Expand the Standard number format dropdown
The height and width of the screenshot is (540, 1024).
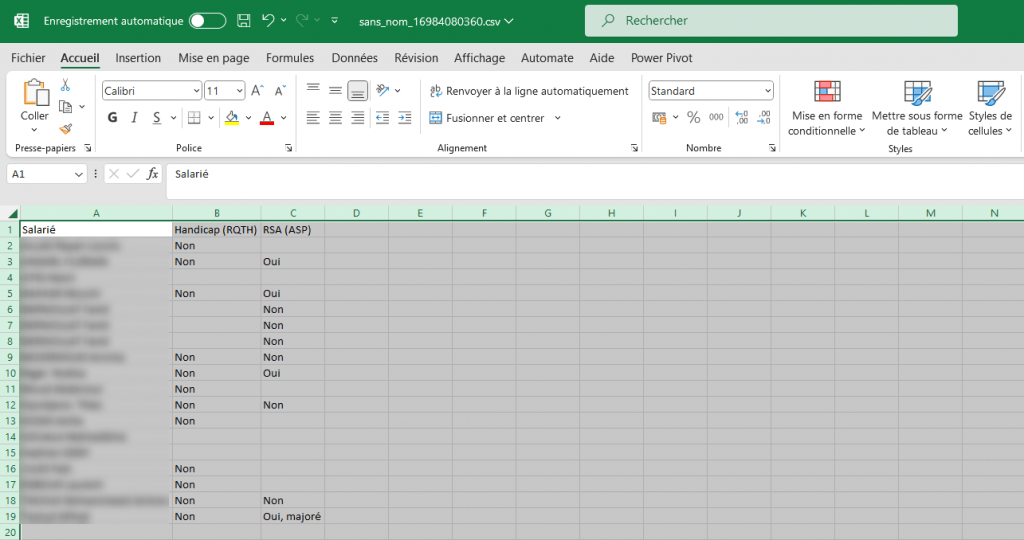coord(767,91)
